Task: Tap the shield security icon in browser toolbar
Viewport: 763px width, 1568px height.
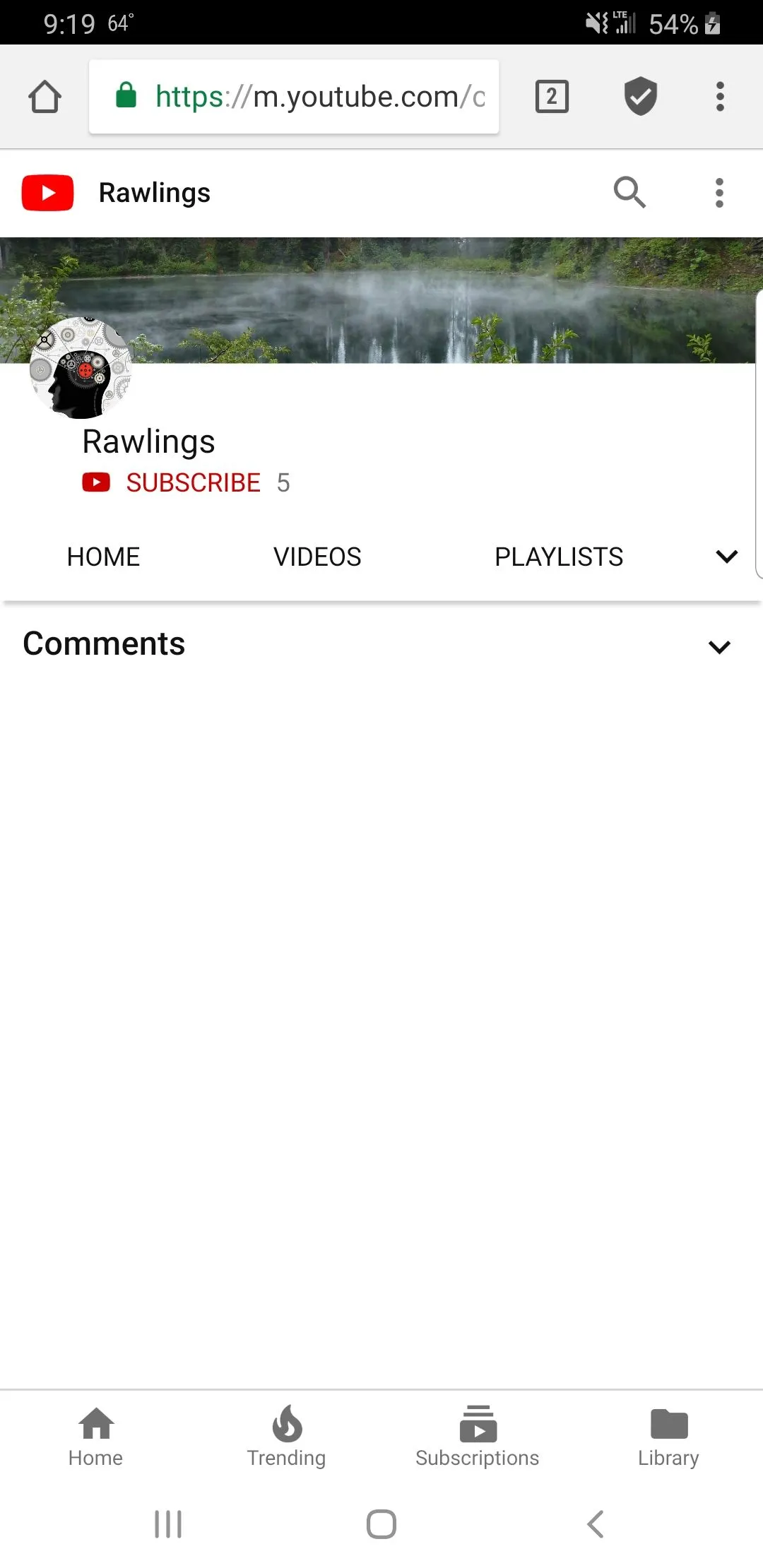Action: (641, 97)
